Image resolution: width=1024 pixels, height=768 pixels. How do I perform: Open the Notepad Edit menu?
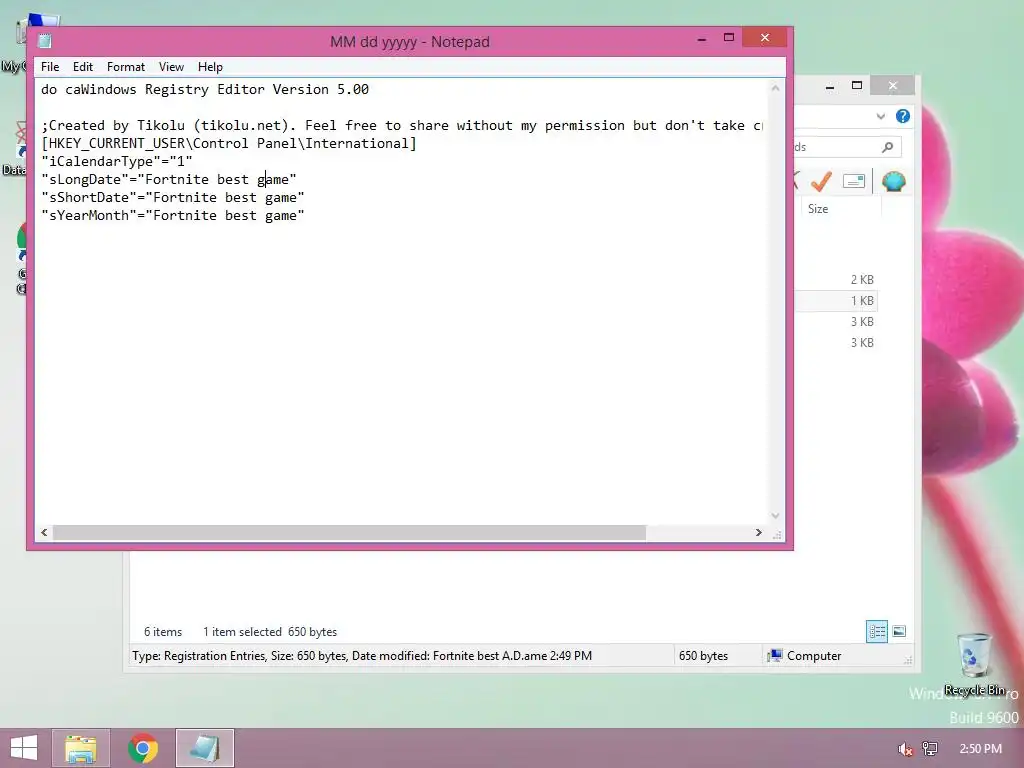[x=82, y=67]
